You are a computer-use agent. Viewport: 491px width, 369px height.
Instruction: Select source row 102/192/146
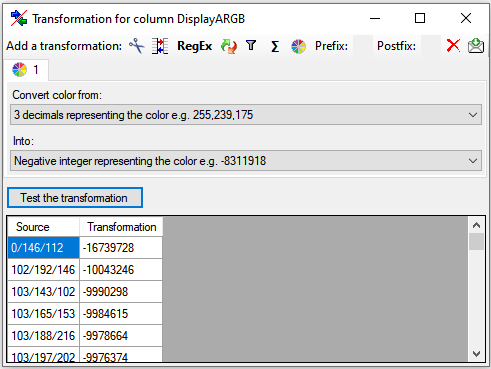(43, 270)
